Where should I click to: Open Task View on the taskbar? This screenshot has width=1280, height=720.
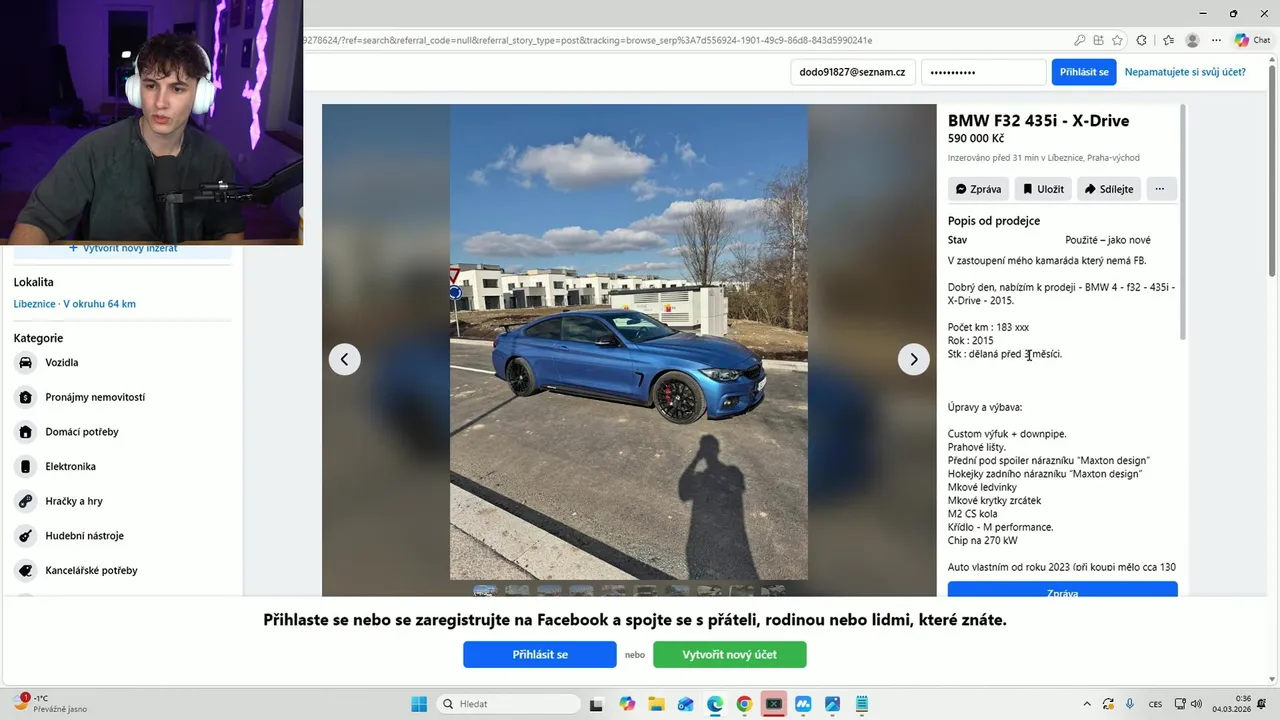coord(597,704)
